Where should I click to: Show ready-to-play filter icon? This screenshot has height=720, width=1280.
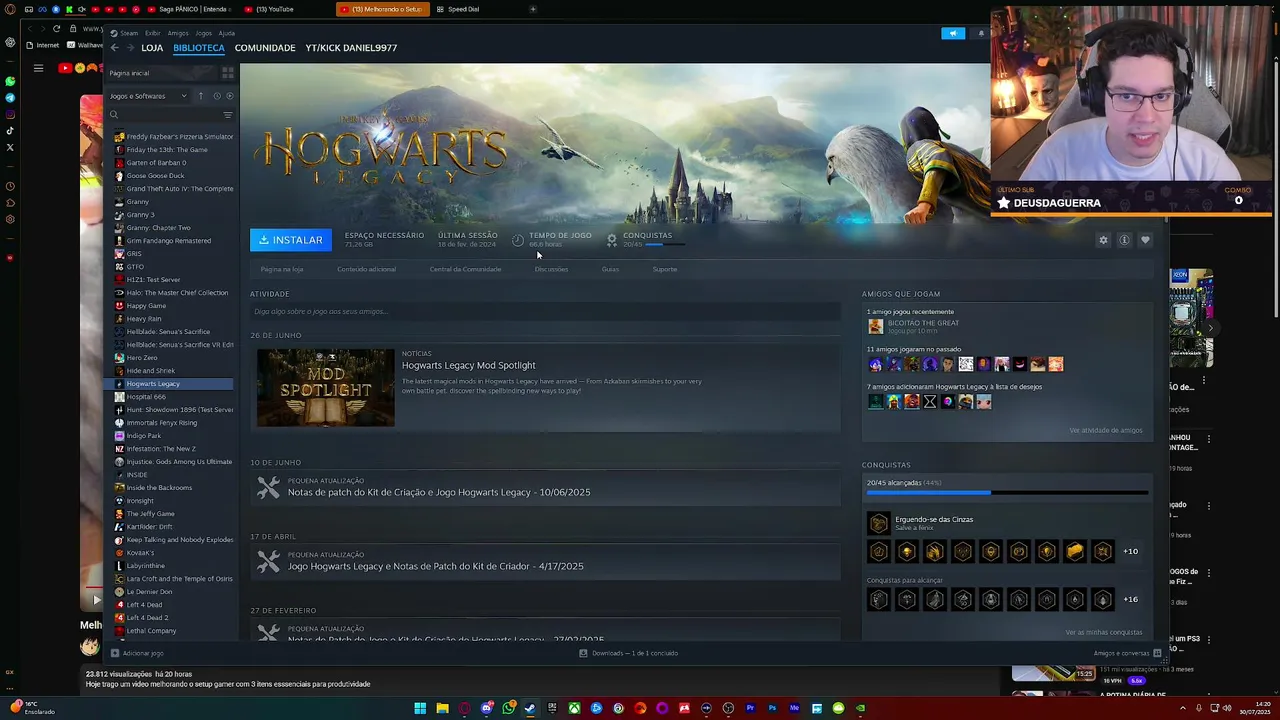(x=230, y=96)
